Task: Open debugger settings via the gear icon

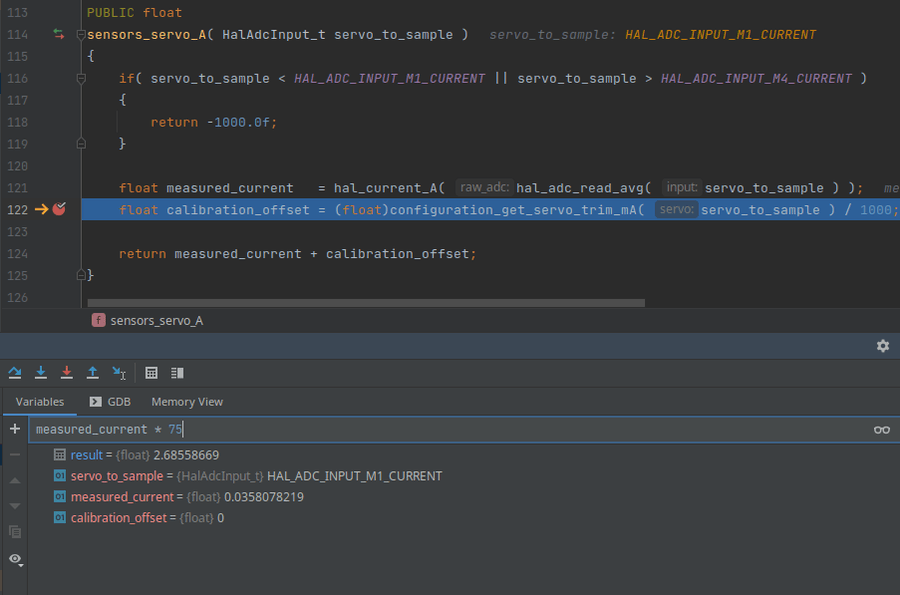Action: (882, 346)
